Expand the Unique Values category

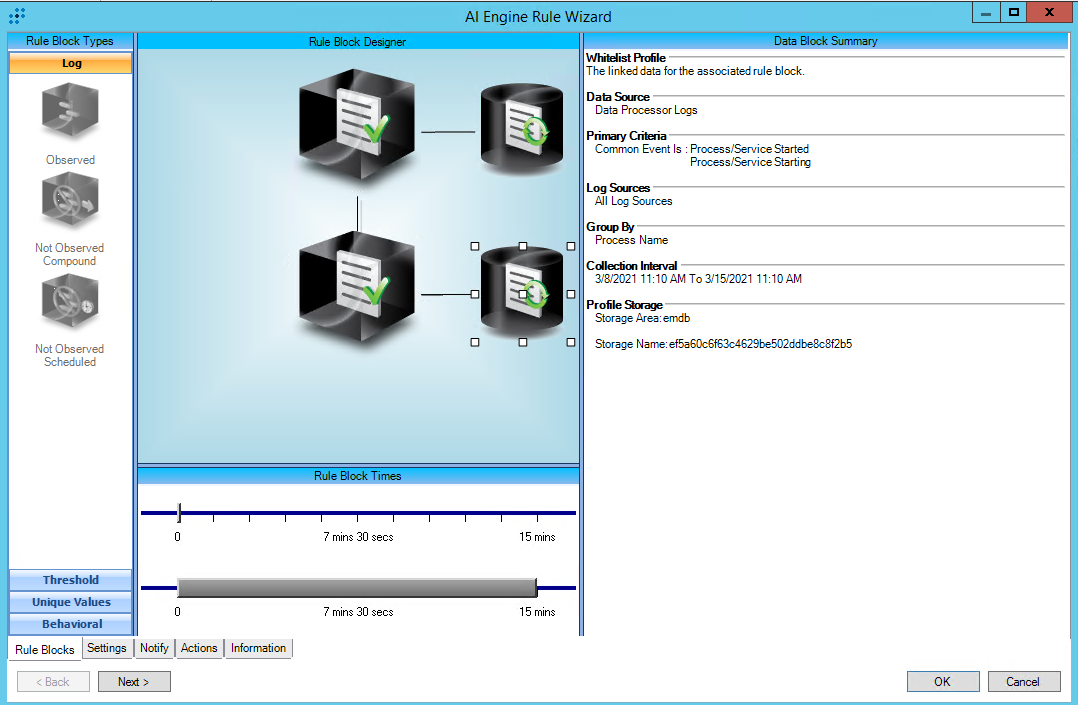(x=71, y=602)
